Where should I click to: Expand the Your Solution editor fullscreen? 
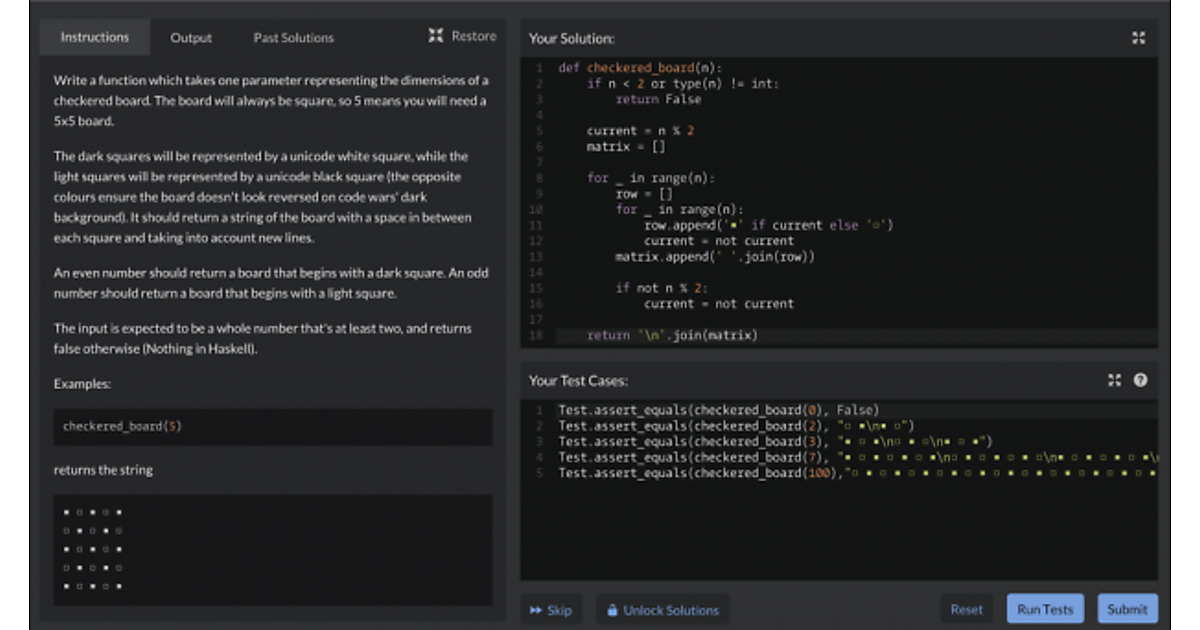(1138, 38)
